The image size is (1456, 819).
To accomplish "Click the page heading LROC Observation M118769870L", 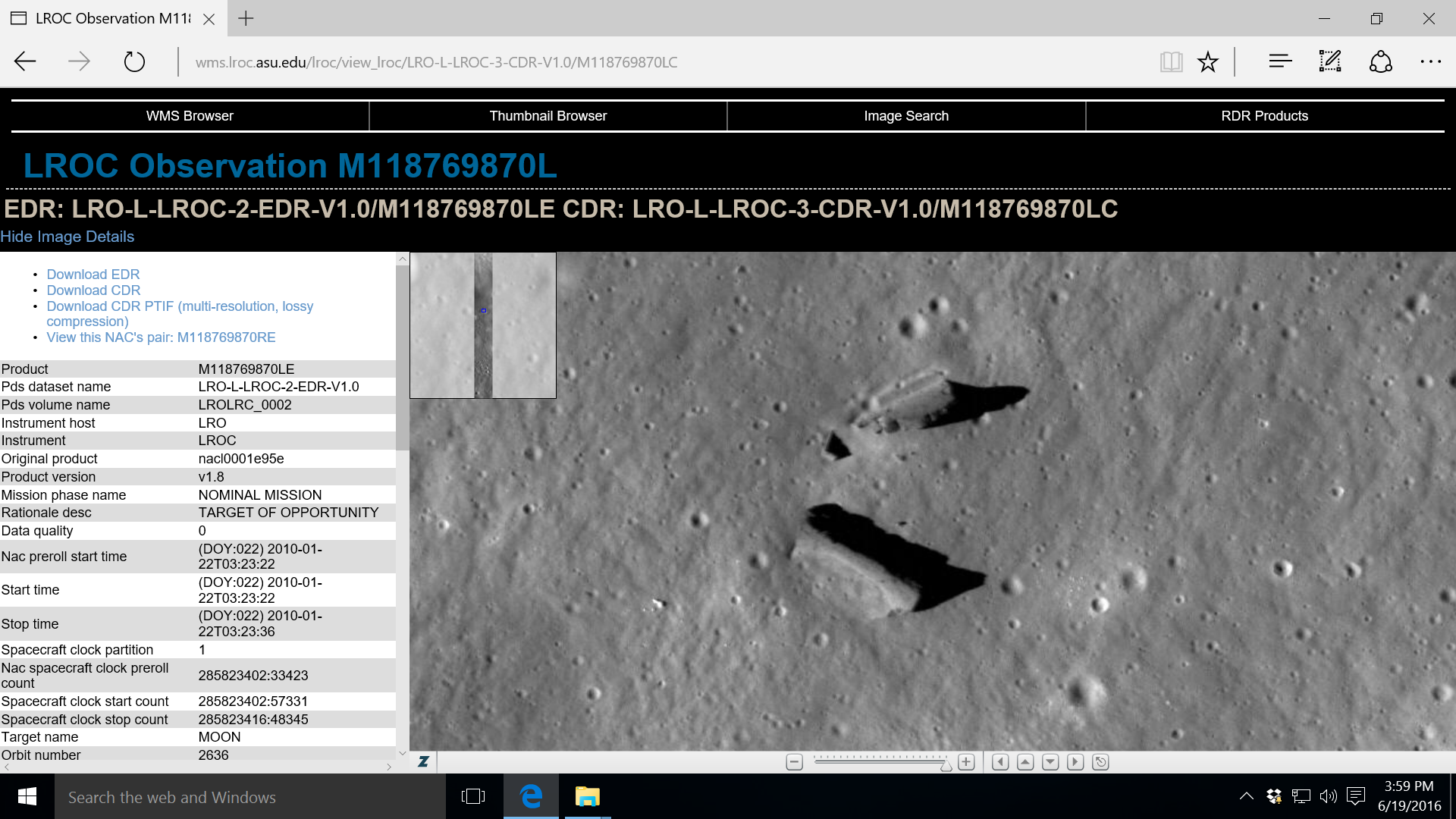I will (290, 166).
